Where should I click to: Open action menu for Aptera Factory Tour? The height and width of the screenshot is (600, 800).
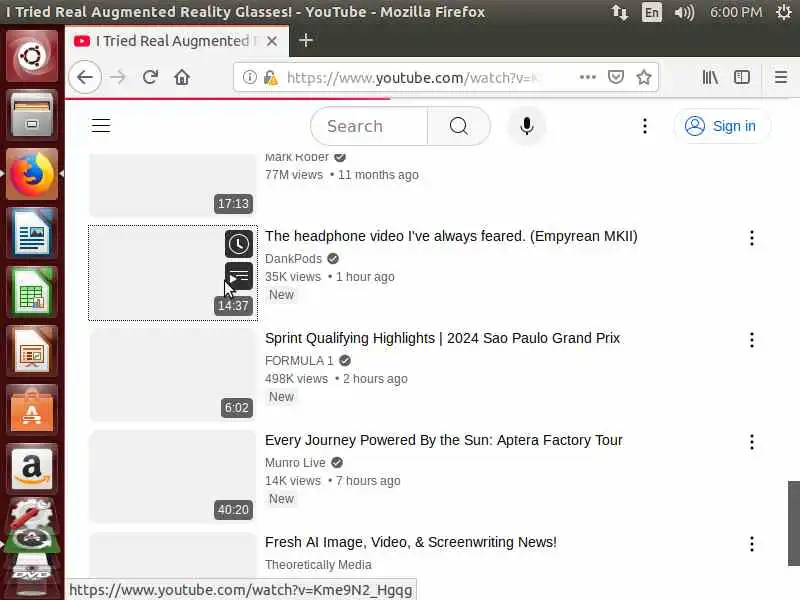[x=752, y=442]
